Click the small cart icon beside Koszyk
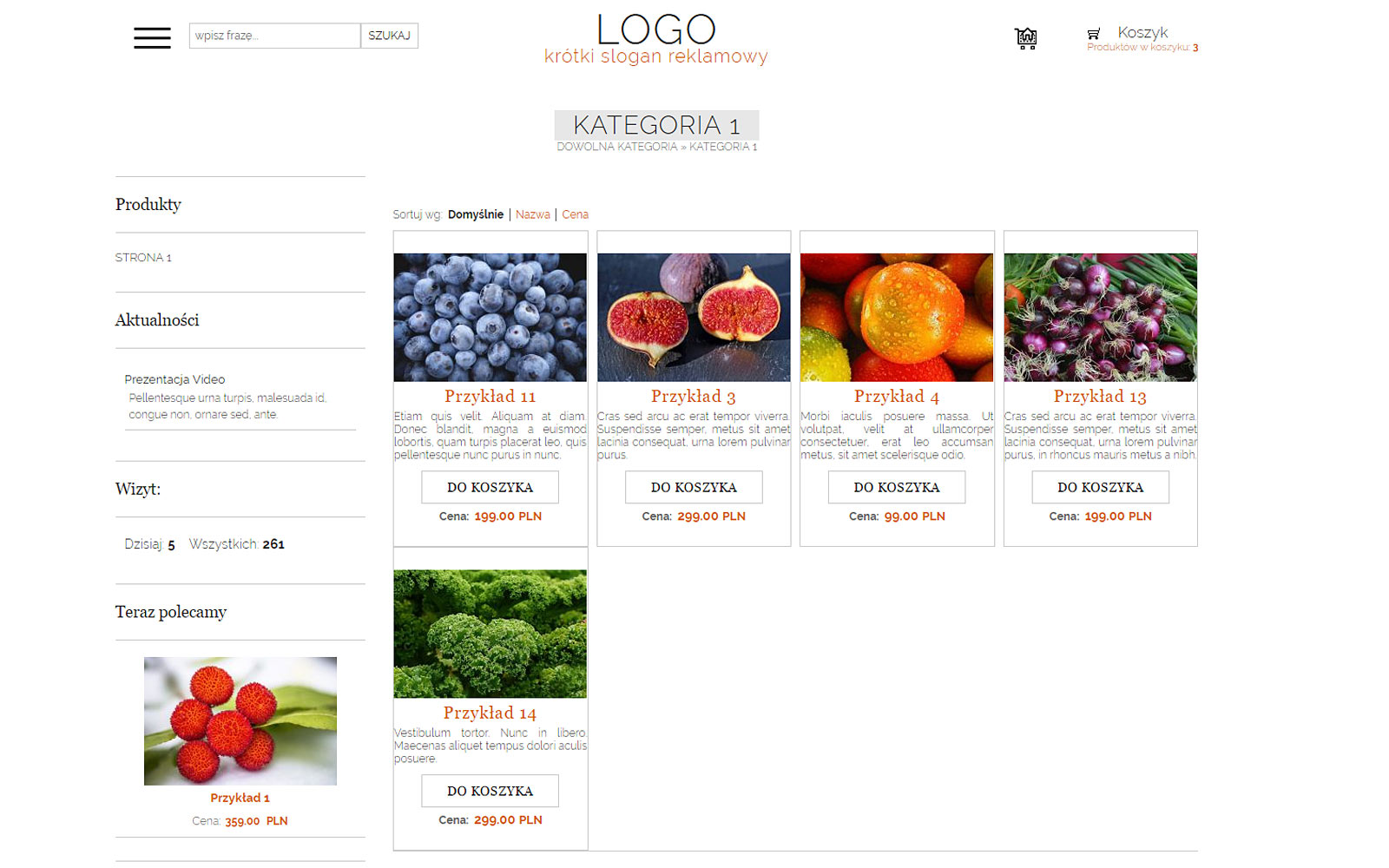1389x868 pixels. [x=1094, y=34]
